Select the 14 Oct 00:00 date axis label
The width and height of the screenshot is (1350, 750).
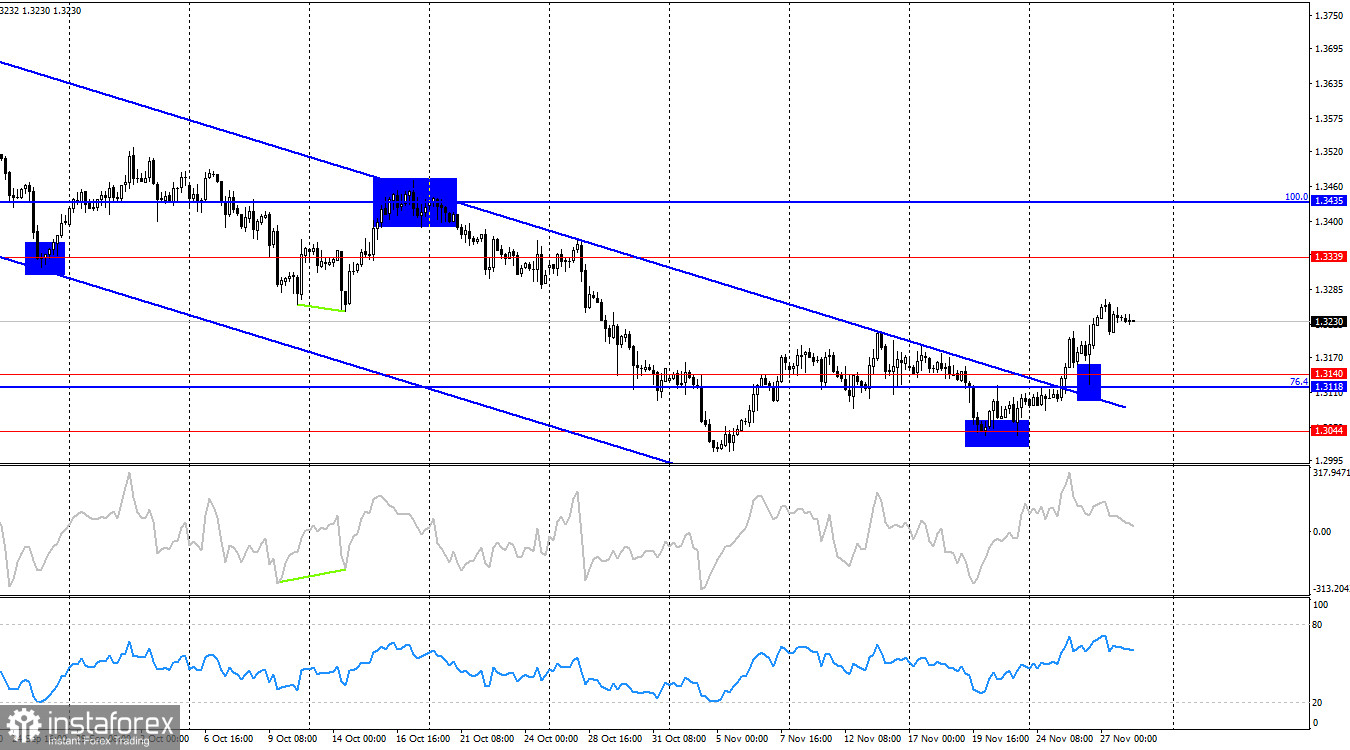[360, 740]
